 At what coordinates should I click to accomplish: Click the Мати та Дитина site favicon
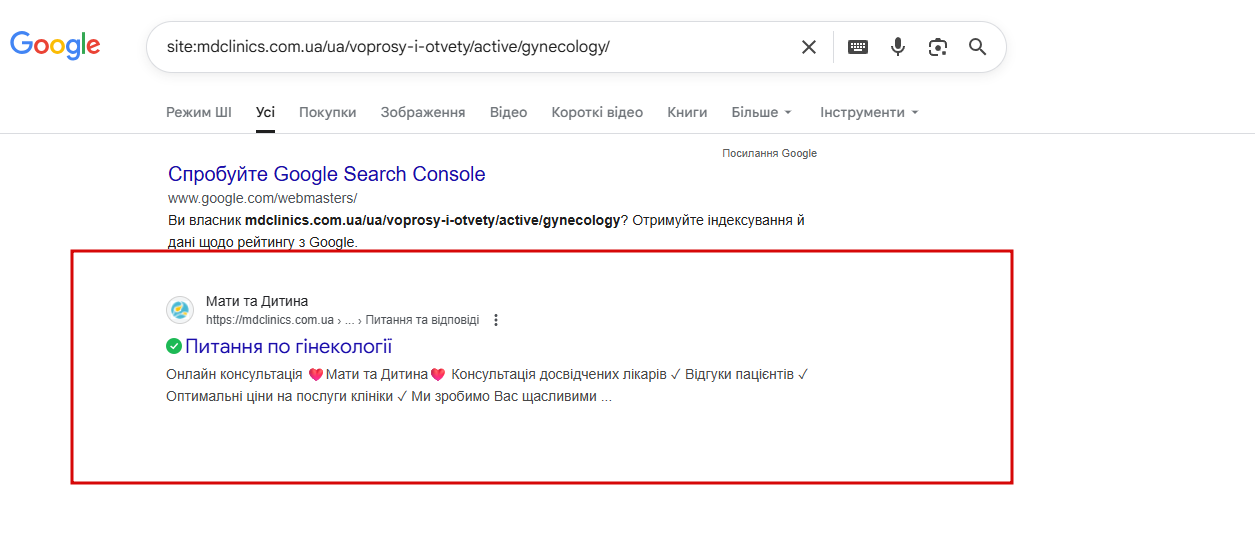point(180,310)
